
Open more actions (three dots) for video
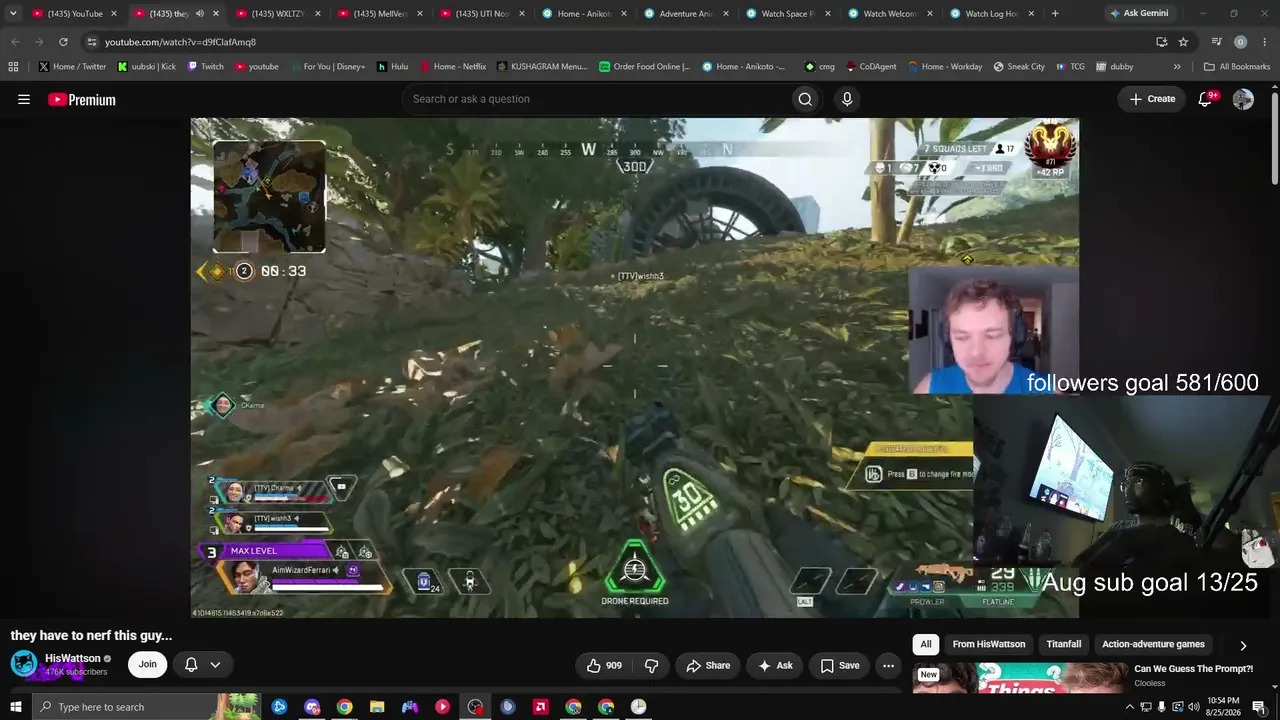(888, 665)
